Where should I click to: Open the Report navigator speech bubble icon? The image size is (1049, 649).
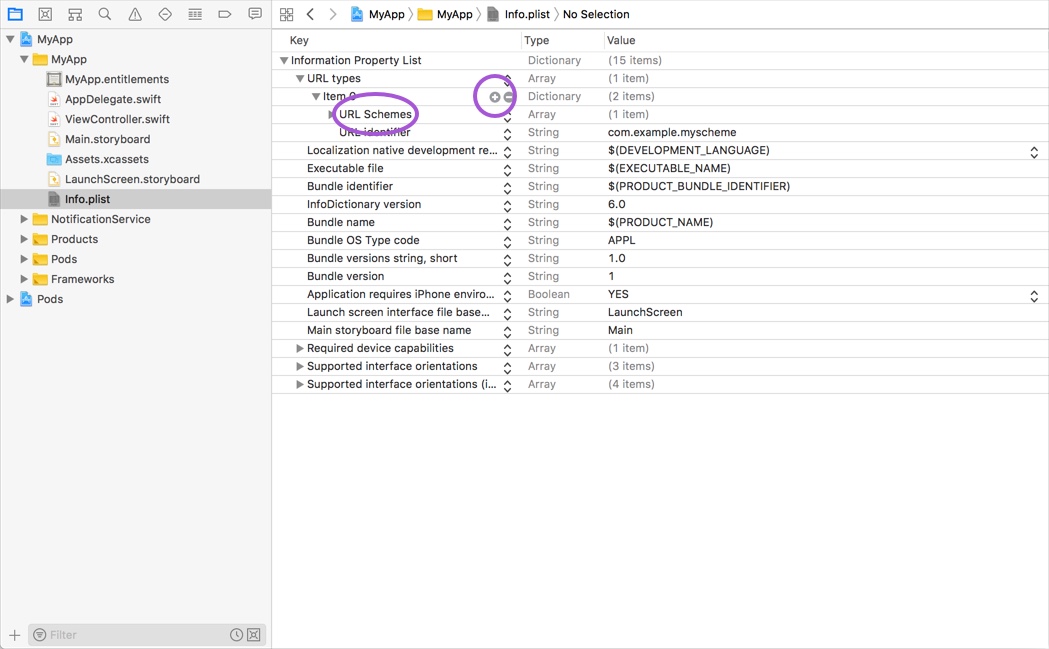pos(255,14)
